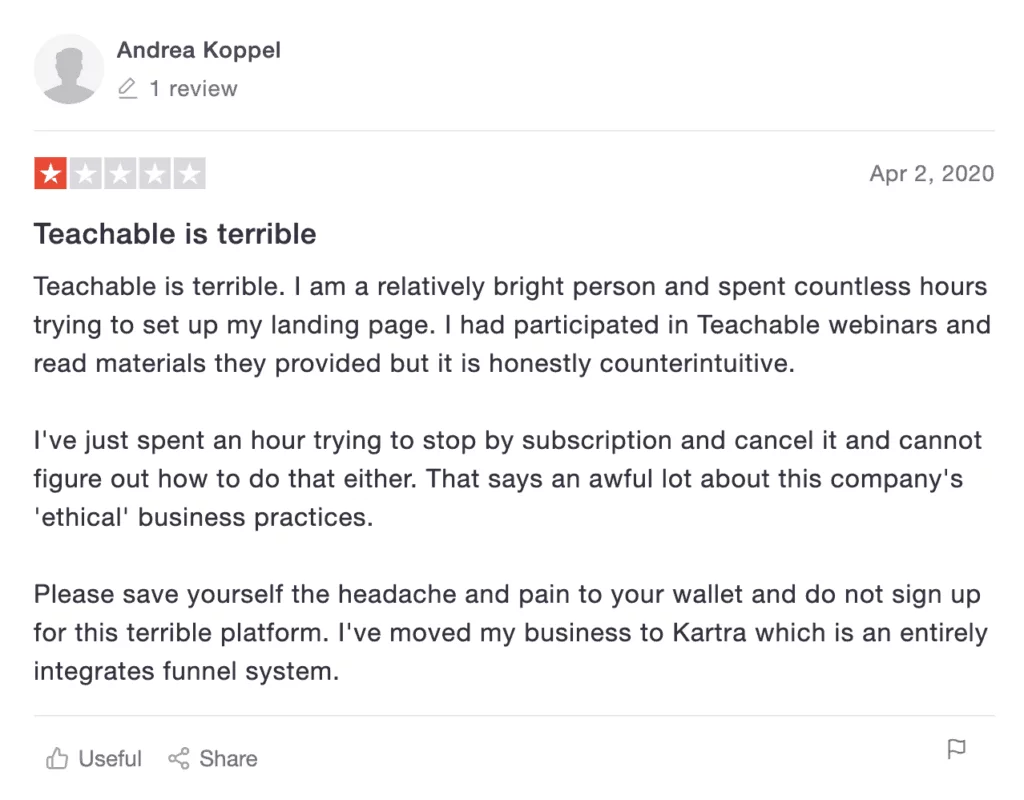Click the fifth grey star
Viewport: 1024px width, 800px height.
189,174
